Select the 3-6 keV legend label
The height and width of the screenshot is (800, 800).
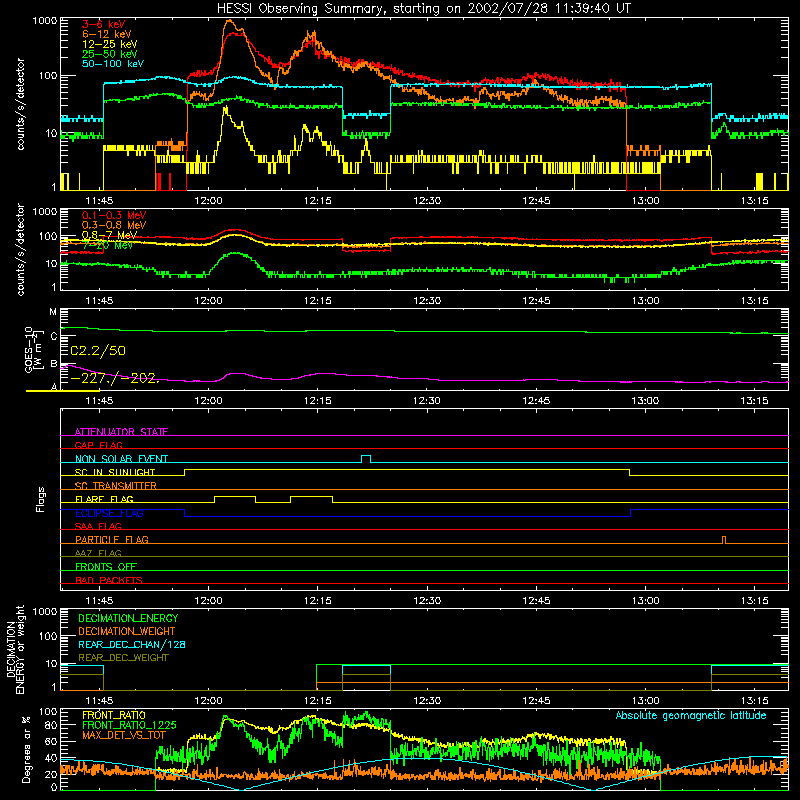coord(104,24)
